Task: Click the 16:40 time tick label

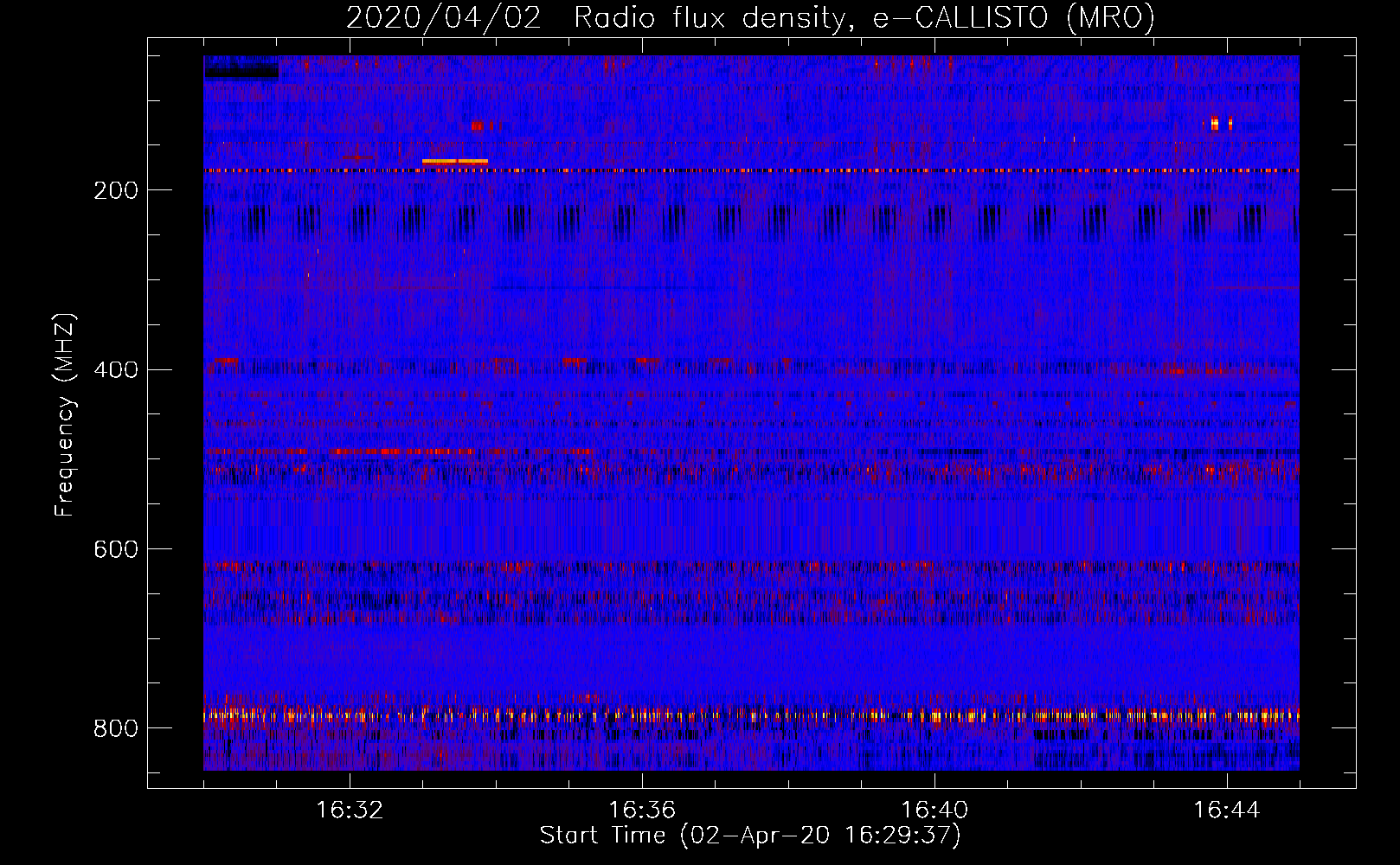Action: [x=934, y=811]
